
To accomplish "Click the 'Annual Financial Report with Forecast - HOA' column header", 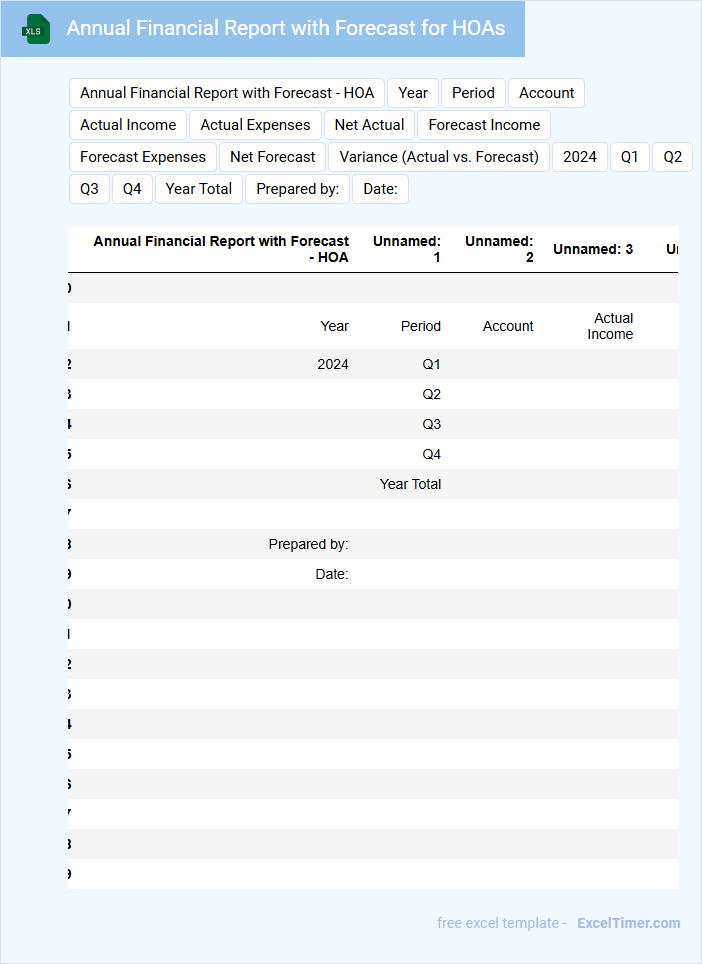I will pos(221,249).
